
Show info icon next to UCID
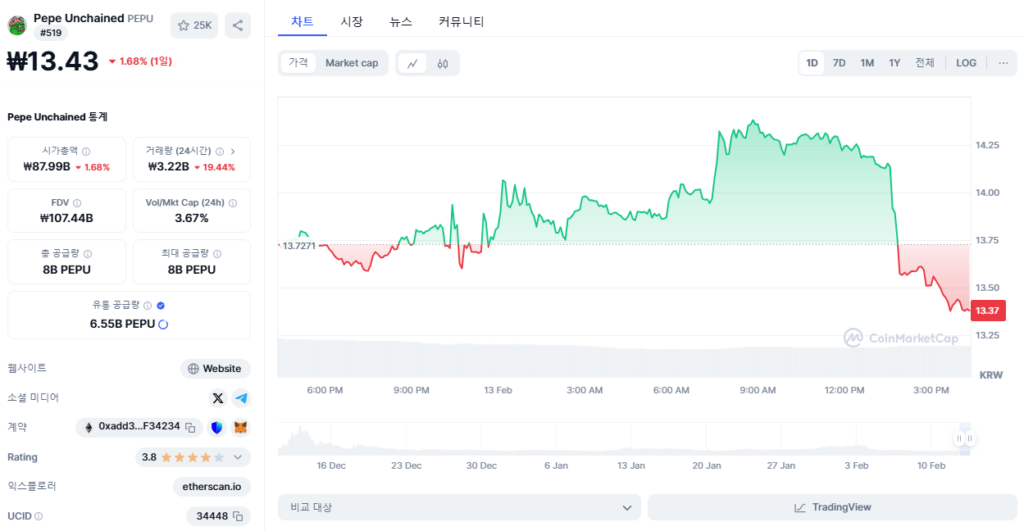pos(39,516)
